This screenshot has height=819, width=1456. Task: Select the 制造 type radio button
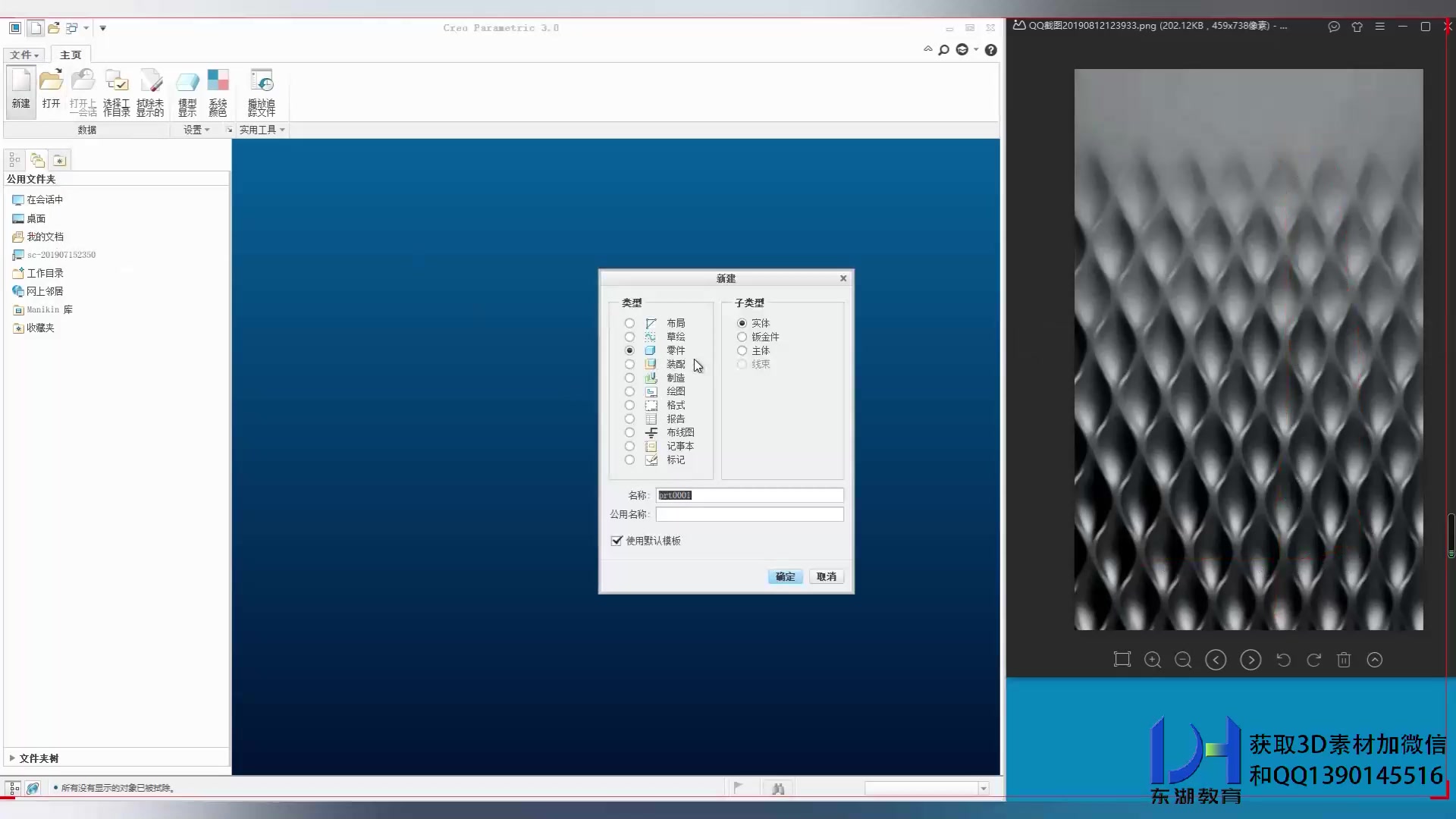[x=629, y=378]
